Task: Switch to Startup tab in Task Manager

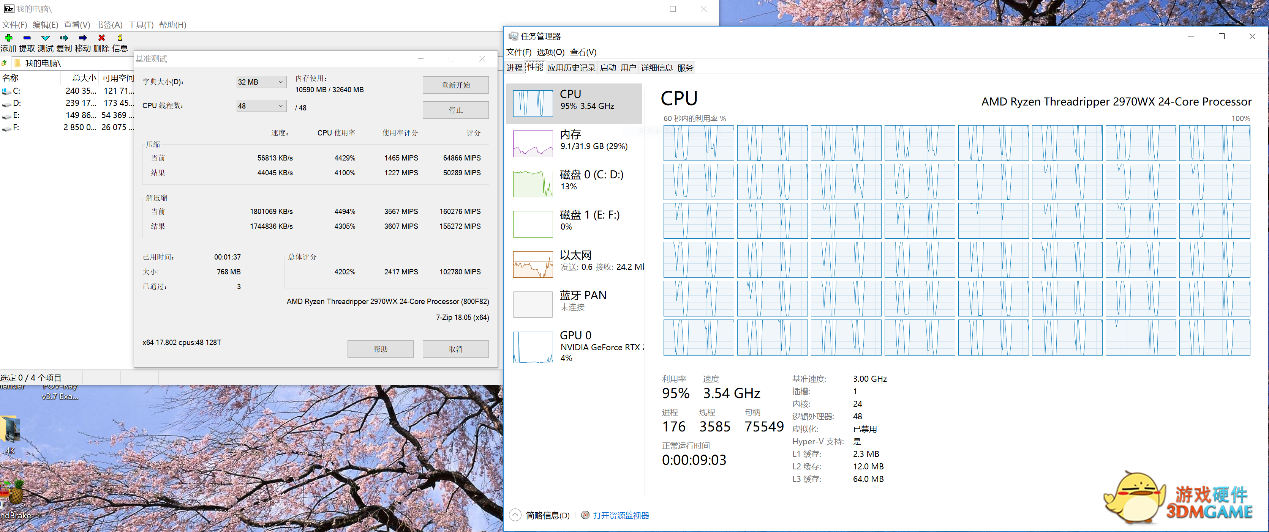Action: [607, 68]
